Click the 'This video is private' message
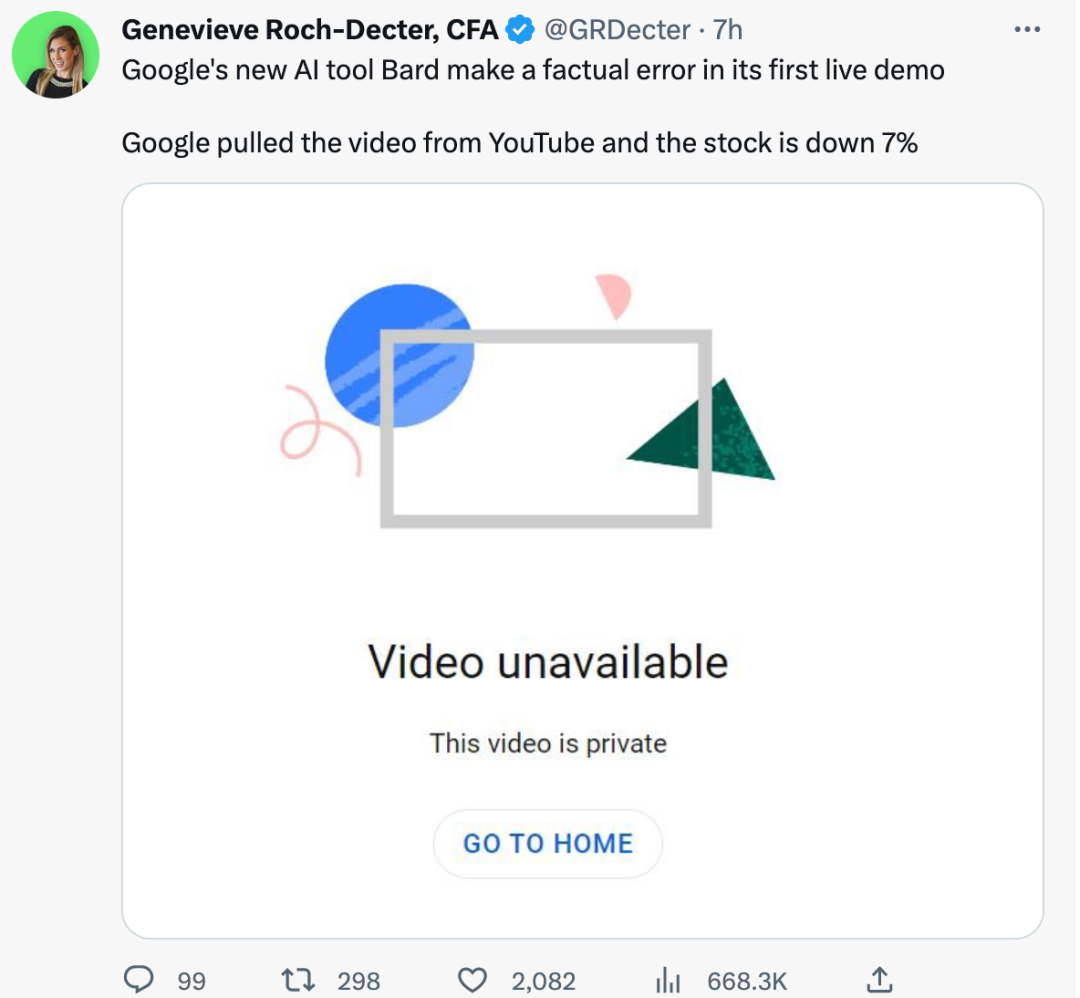Screen dimensions: 1080x998 pyautogui.click(x=548, y=743)
